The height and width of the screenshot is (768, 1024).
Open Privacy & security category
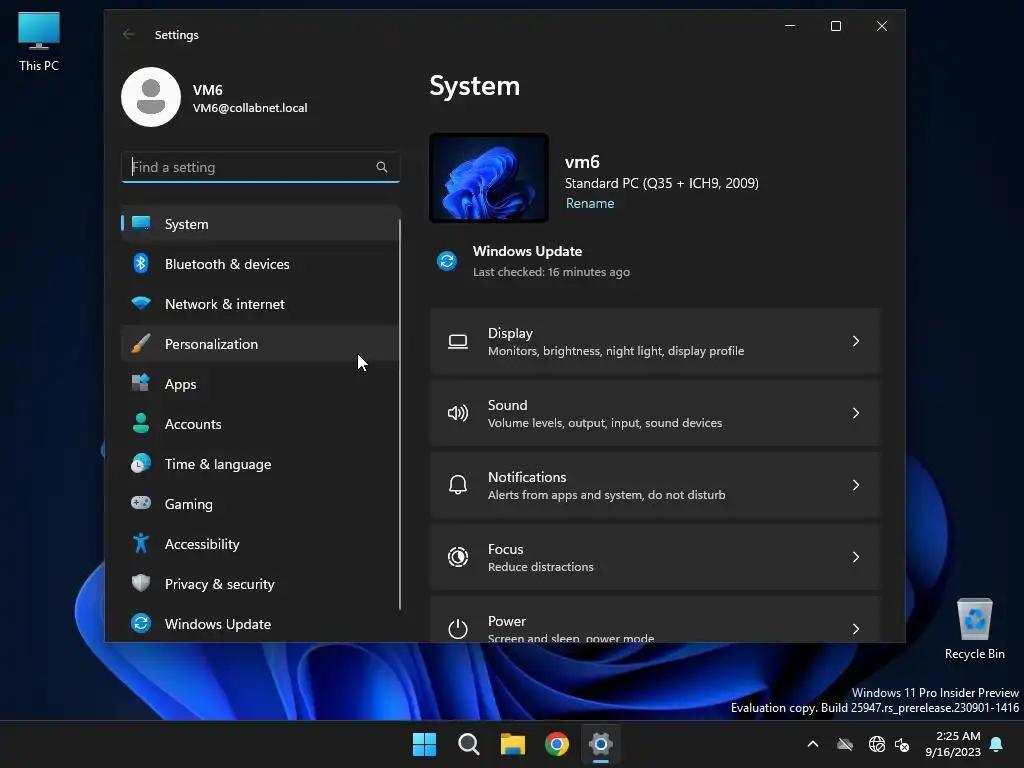point(260,584)
